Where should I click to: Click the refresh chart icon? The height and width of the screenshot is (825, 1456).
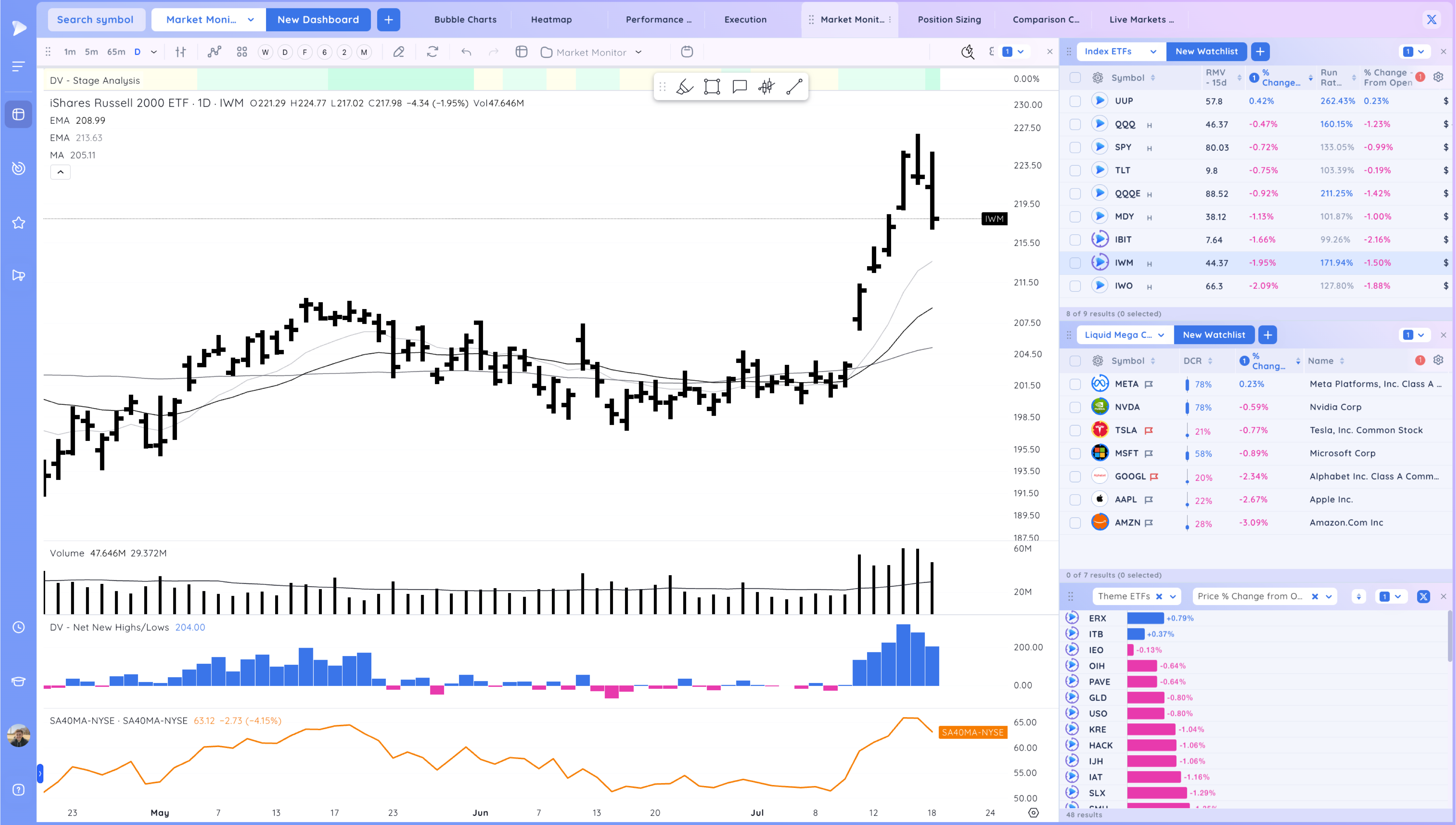tap(433, 52)
